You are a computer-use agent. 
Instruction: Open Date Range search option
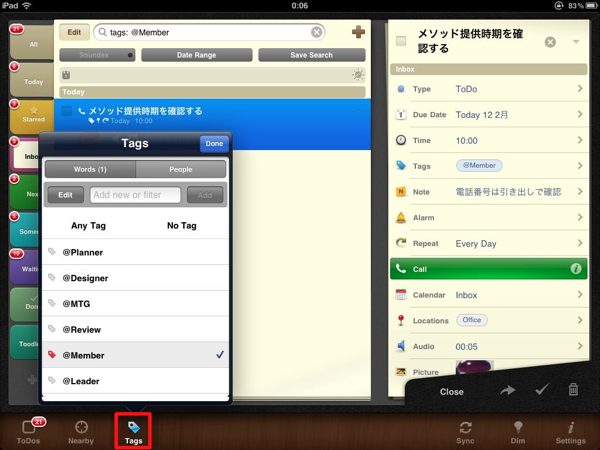[x=197, y=55]
